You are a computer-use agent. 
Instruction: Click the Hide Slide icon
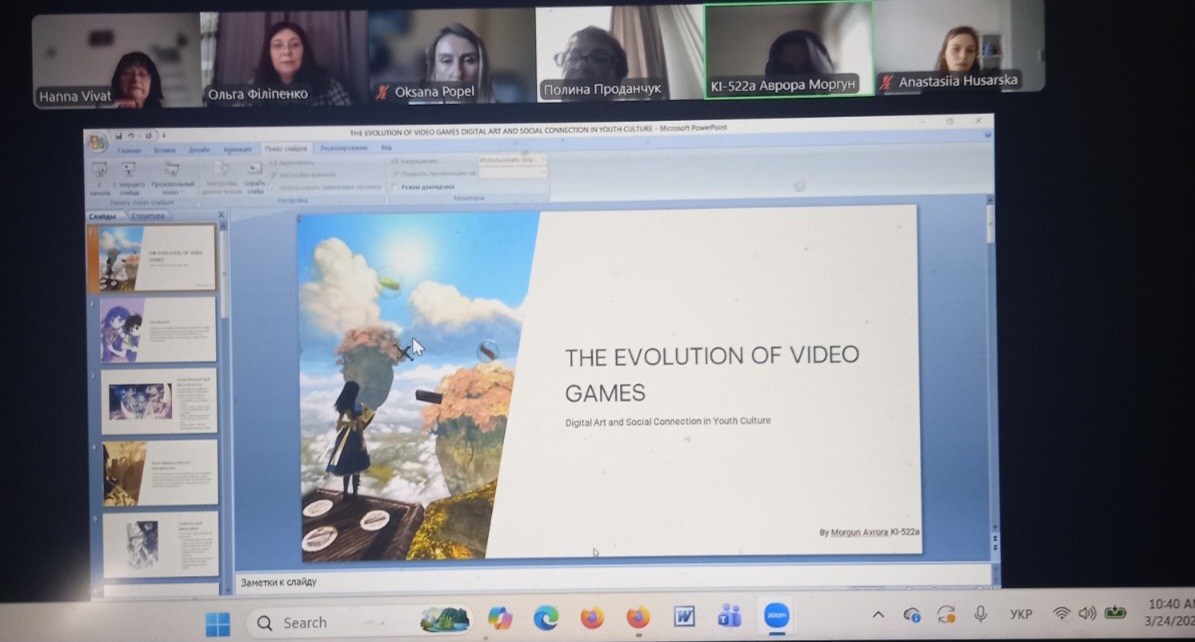[x=254, y=170]
